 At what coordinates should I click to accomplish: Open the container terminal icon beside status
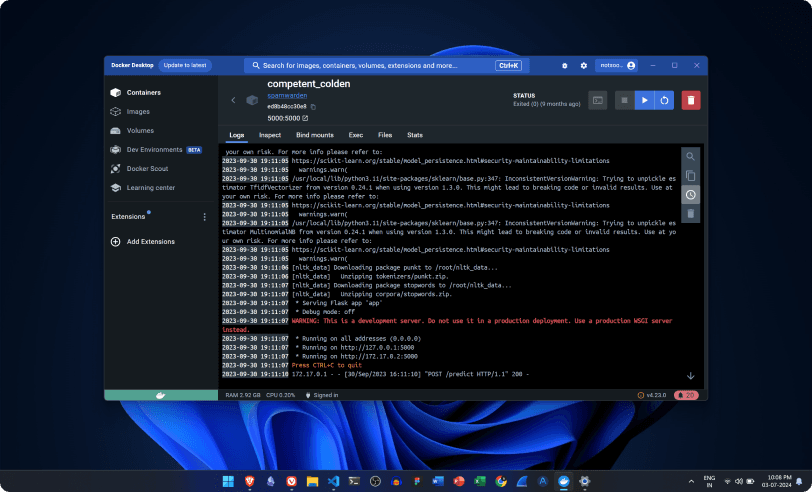click(597, 100)
